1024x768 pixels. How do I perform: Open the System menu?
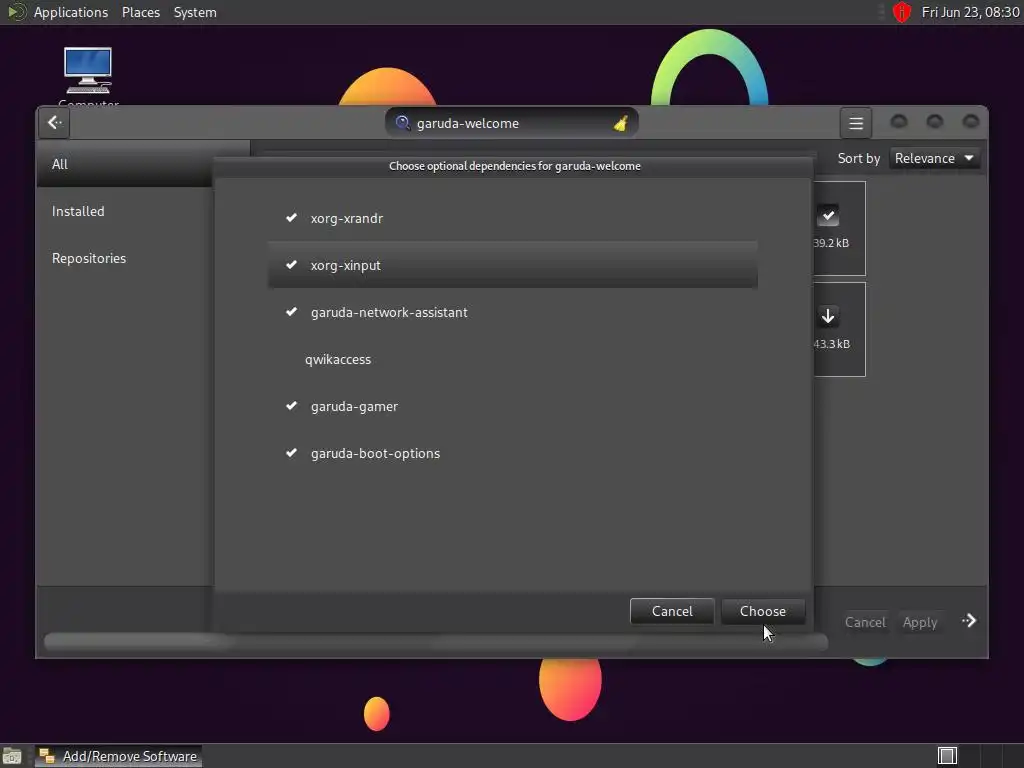click(x=195, y=12)
